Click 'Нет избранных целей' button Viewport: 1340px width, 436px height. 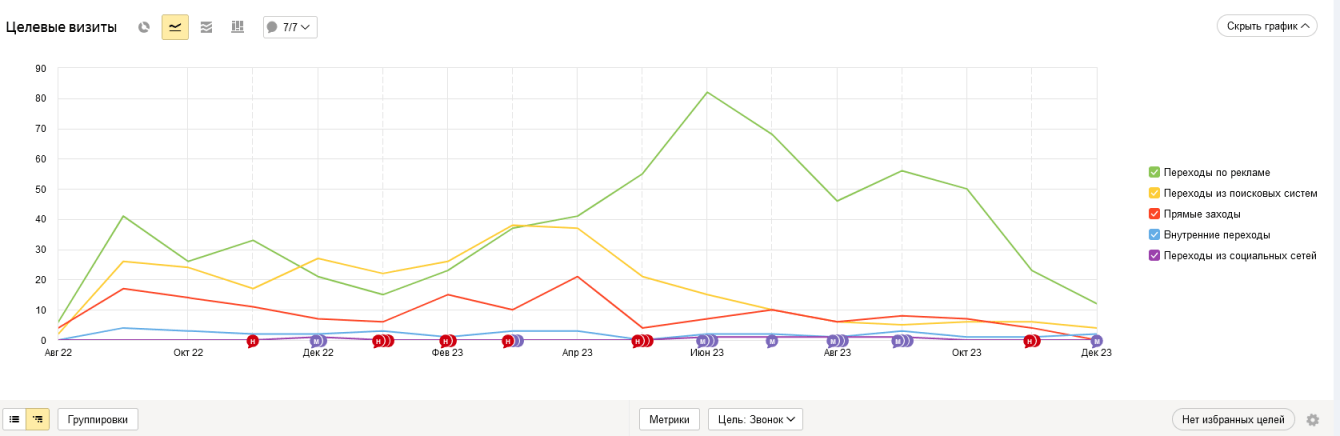tap(1233, 420)
